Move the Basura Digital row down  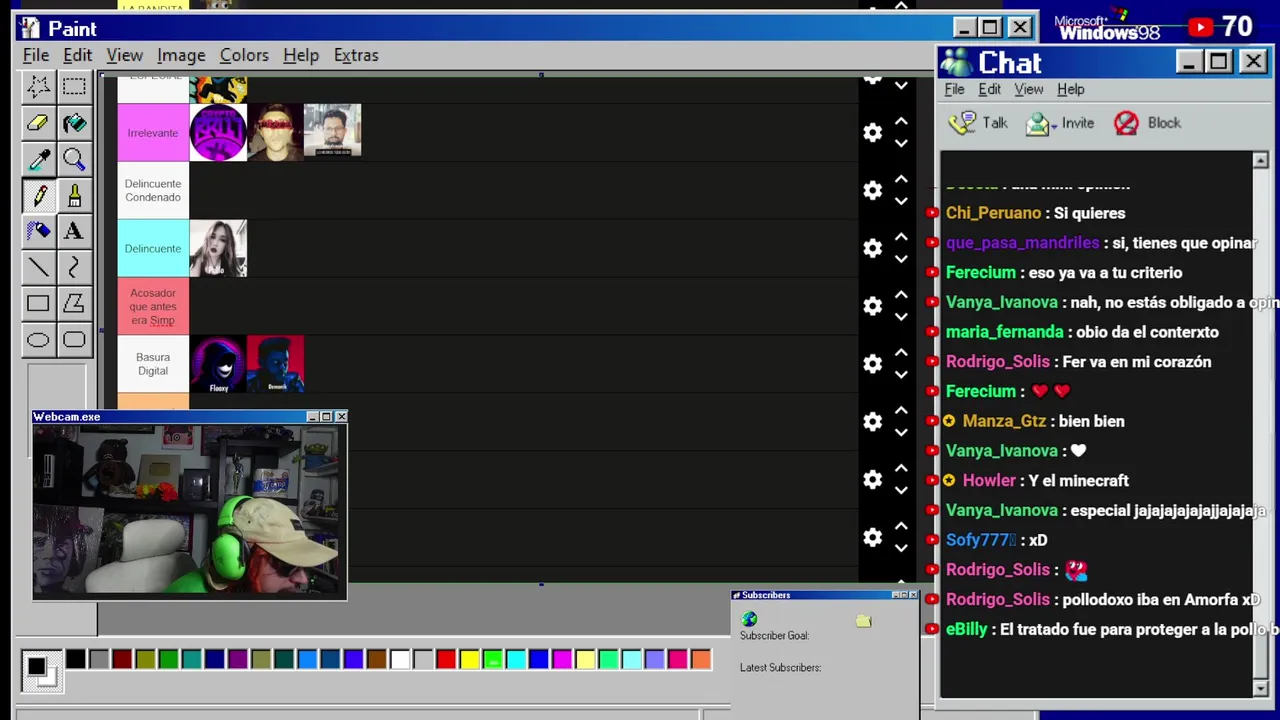click(x=901, y=375)
